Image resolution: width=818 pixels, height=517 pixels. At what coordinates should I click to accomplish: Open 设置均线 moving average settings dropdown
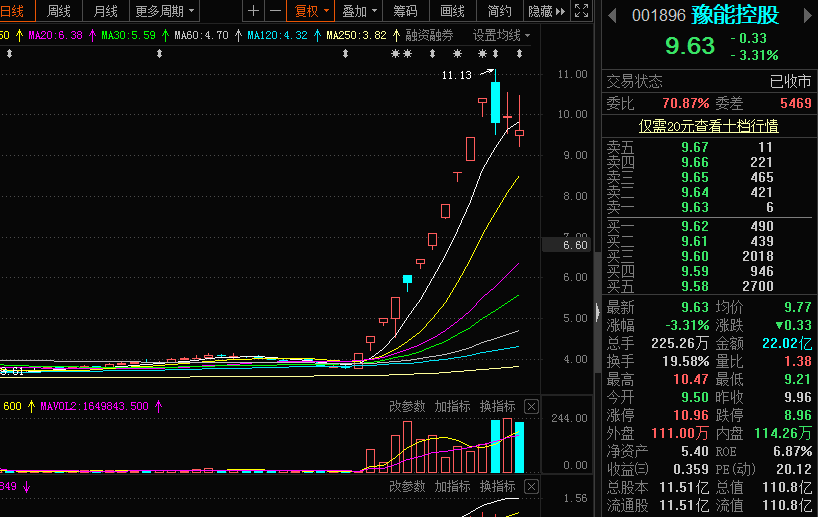click(x=501, y=35)
